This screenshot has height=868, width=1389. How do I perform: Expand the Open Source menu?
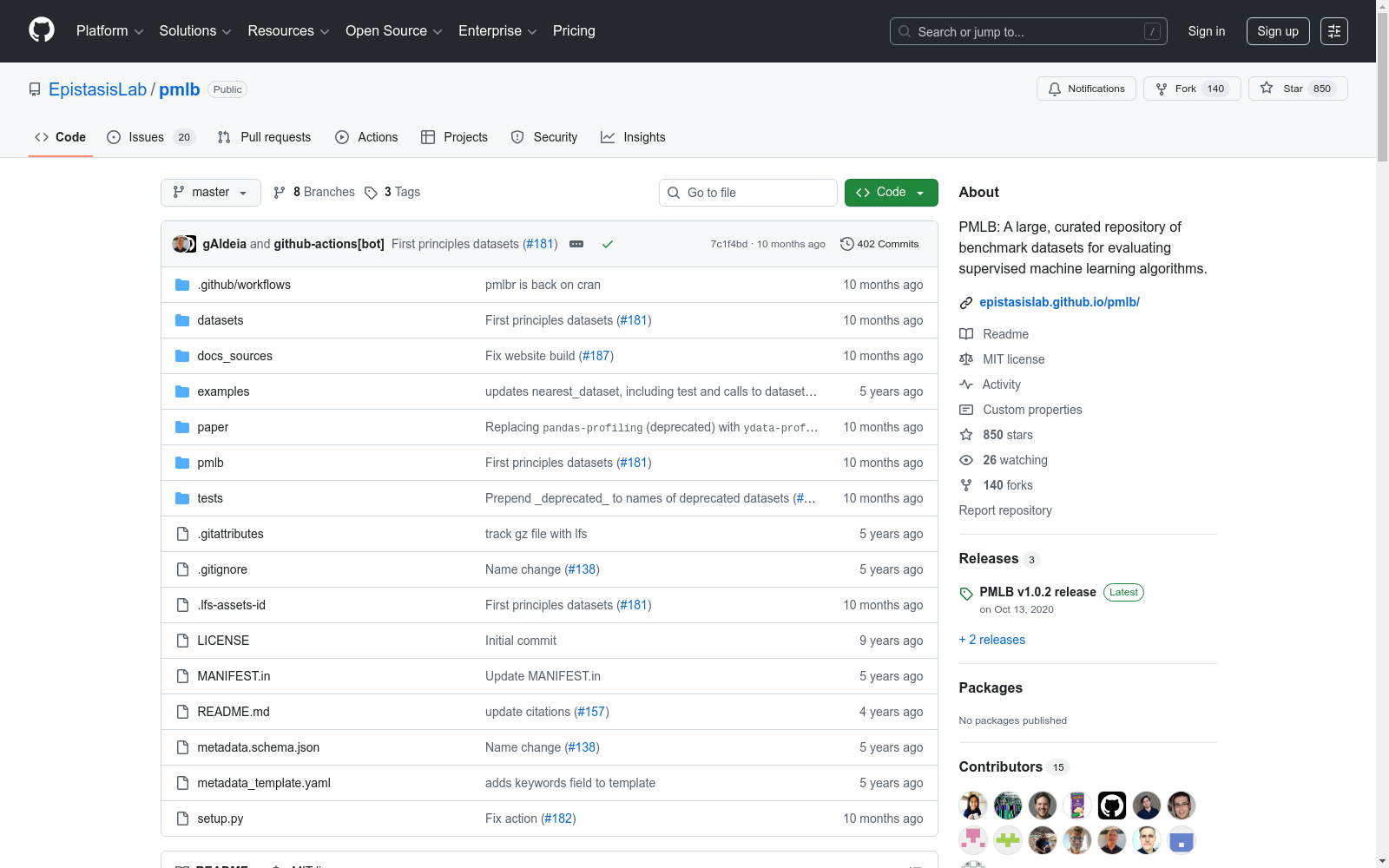point(394,31)
